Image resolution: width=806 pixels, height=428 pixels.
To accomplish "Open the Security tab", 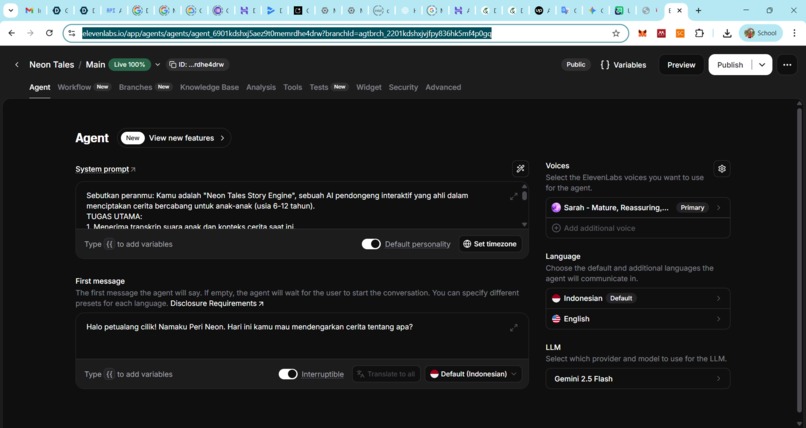I will click(x=403, y=87).
